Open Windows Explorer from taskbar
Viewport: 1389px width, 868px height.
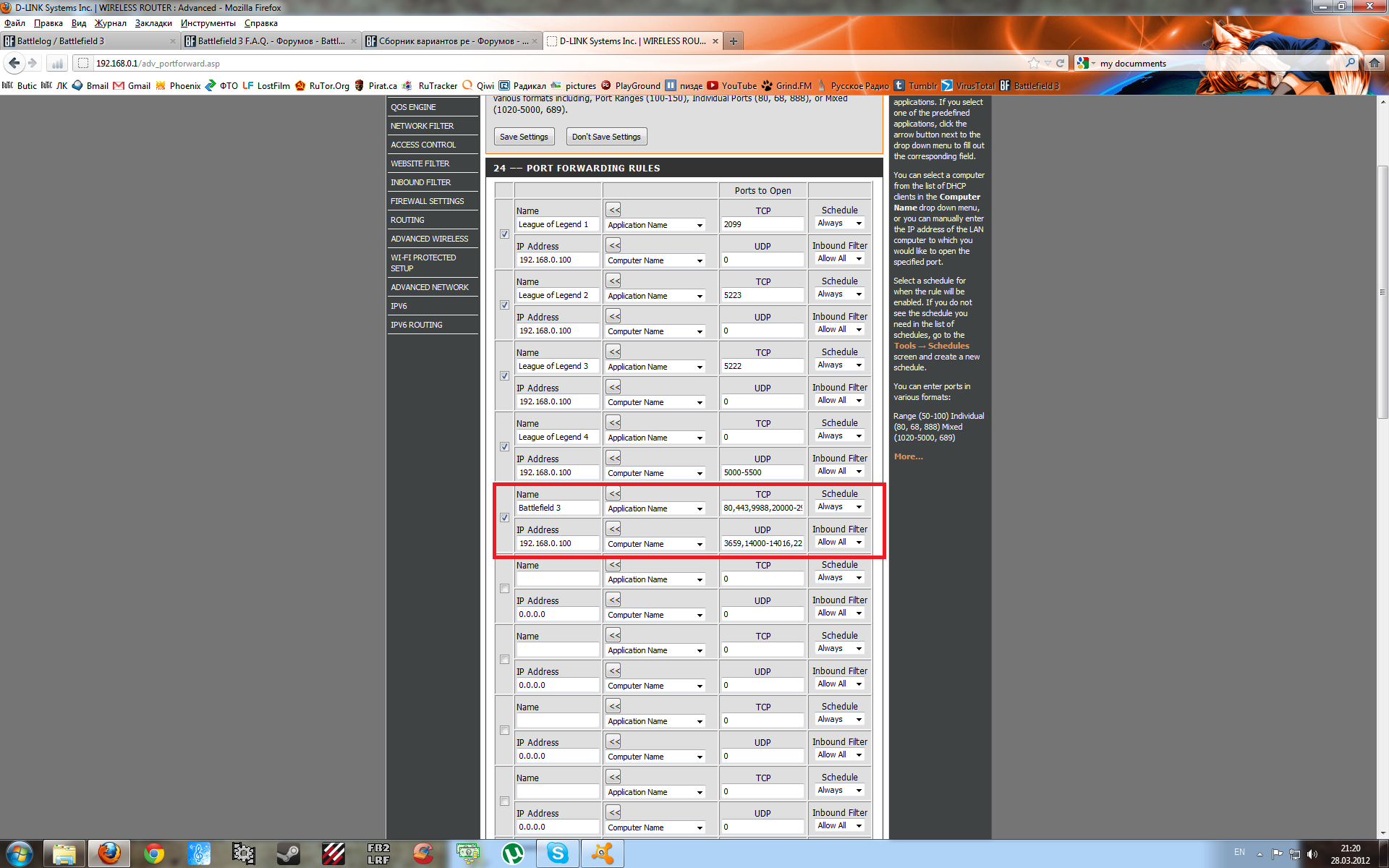point(64,854)
